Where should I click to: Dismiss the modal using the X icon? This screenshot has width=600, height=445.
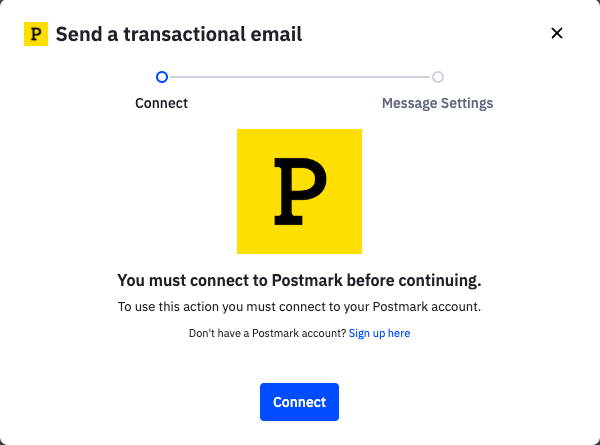[557, 33]
